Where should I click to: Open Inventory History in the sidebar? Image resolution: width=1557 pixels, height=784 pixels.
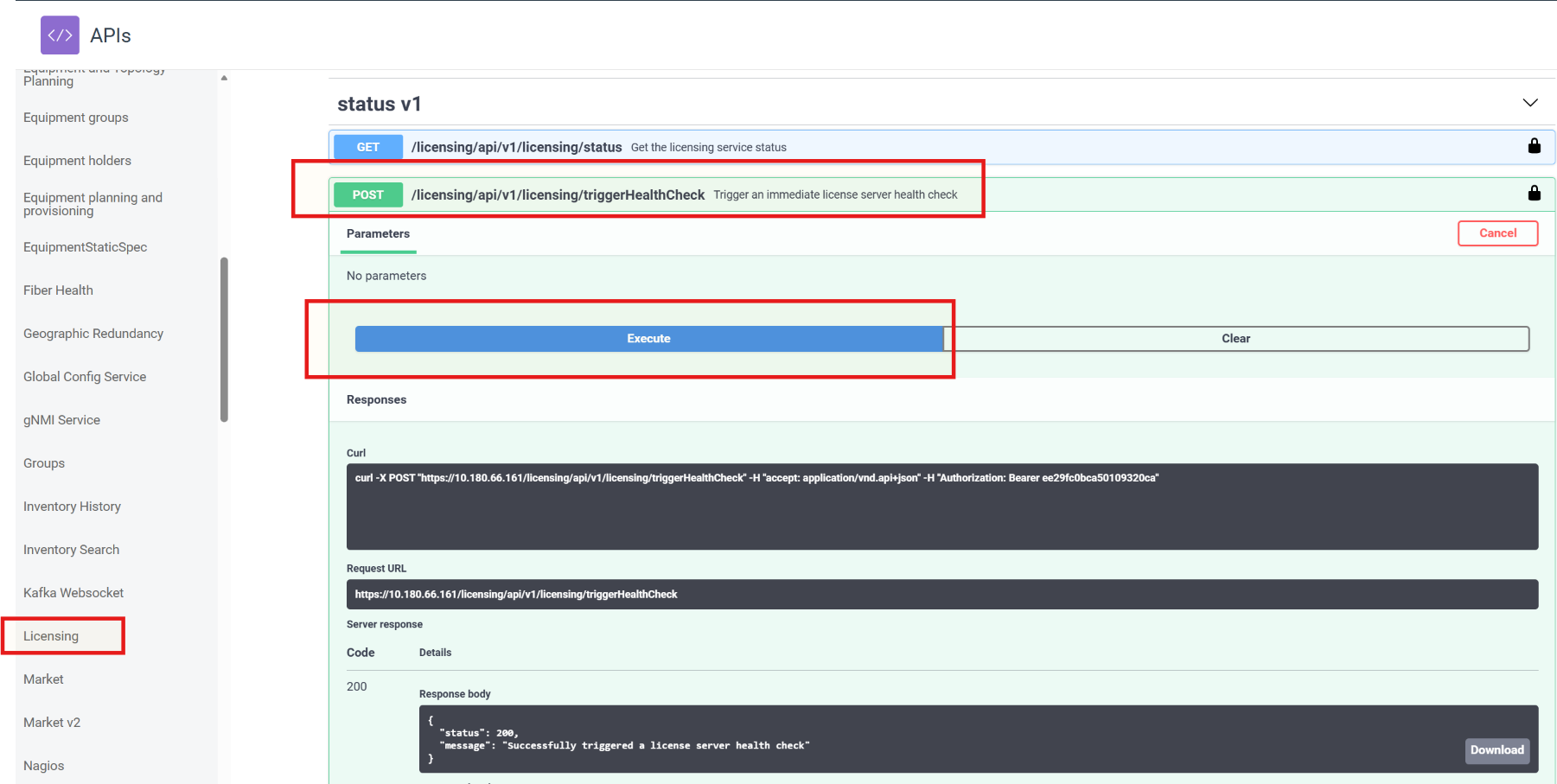coord(72,507)
